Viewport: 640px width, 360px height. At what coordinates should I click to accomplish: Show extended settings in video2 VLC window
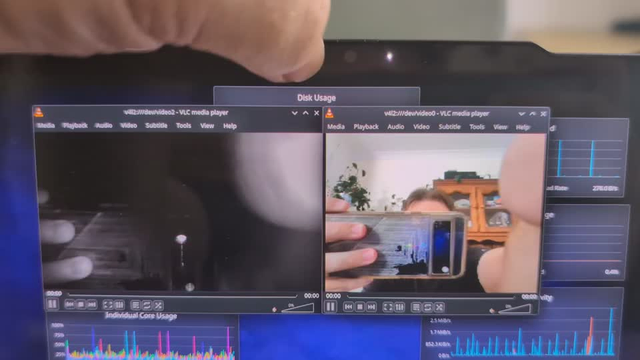(x=119, y=304)
